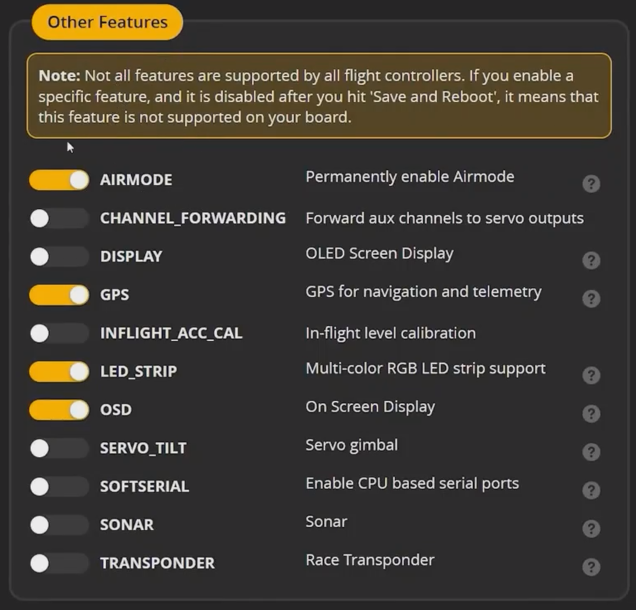Show help for LED_STRIP feature
Viewport: 636px width, 610px height.
(591, 375)
